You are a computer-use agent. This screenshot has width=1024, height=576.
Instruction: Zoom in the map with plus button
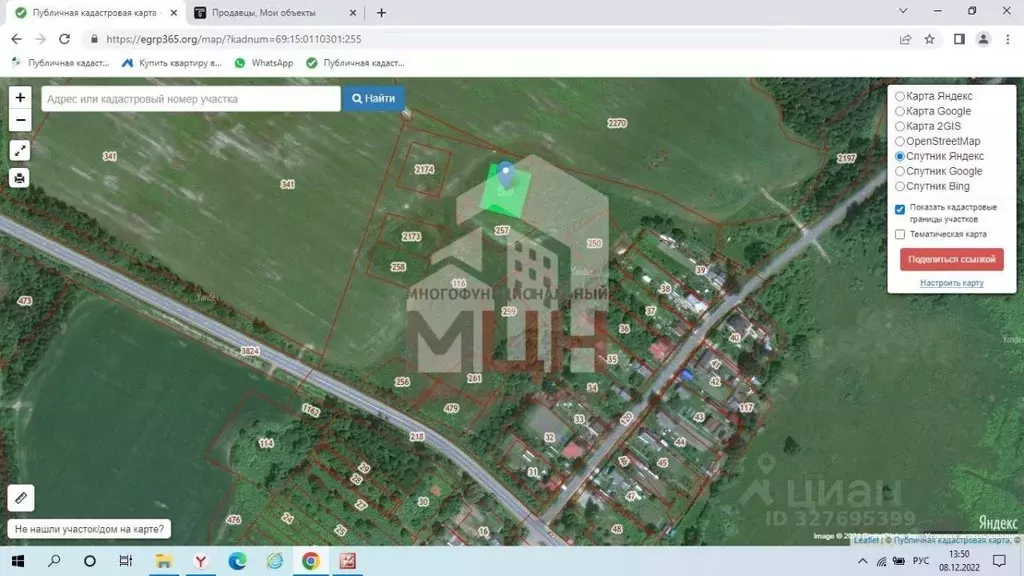pyautogui.click(x=20, y=98)
